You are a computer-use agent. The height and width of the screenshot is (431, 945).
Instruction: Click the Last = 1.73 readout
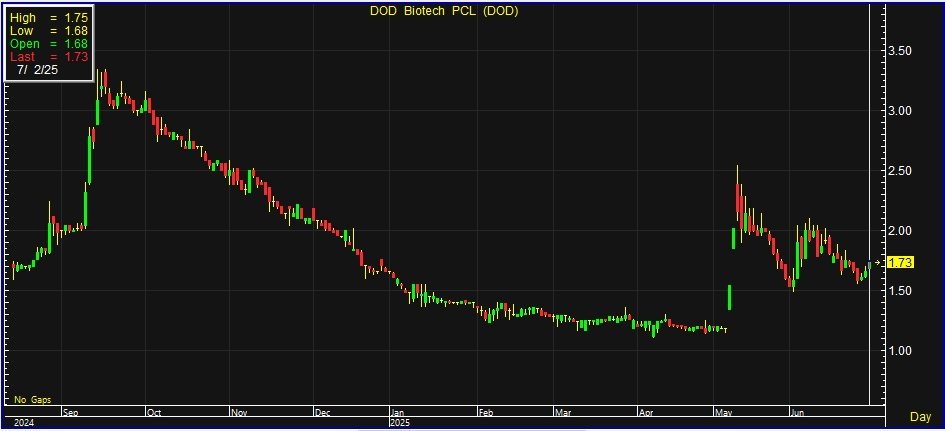coord(49,57)
